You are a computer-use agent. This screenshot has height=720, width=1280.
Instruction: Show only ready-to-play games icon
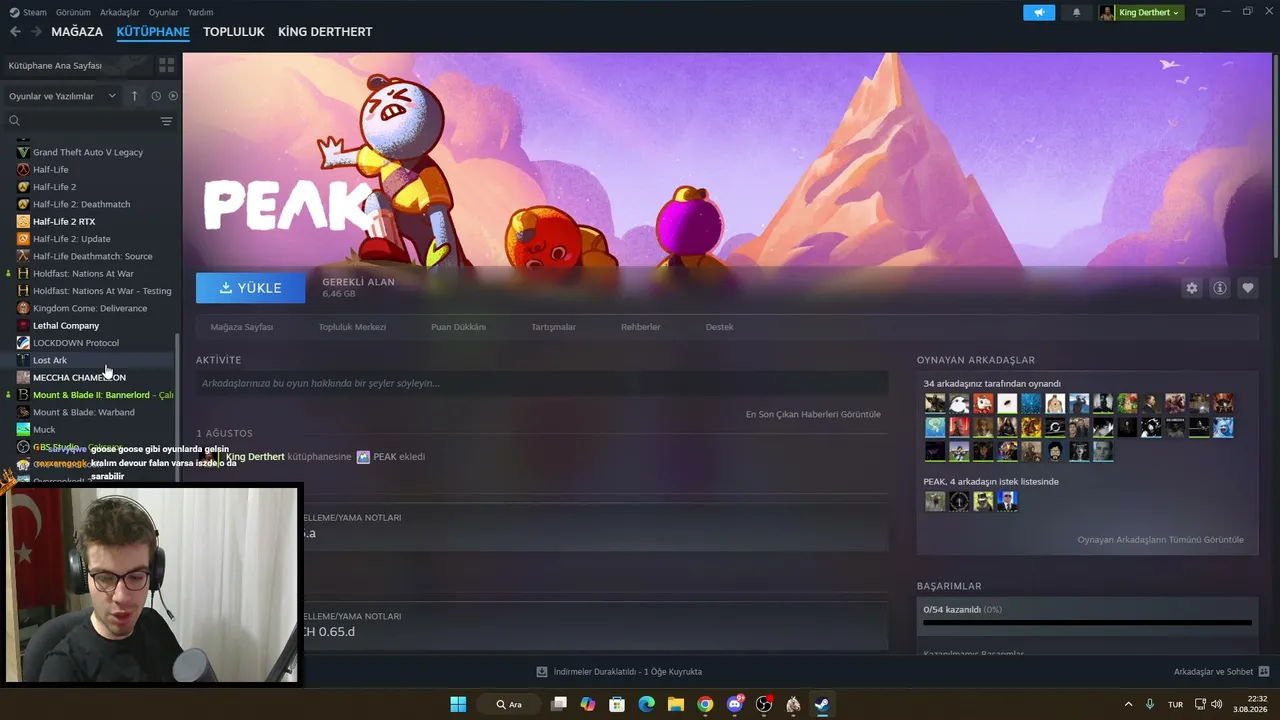click(173, 96)
